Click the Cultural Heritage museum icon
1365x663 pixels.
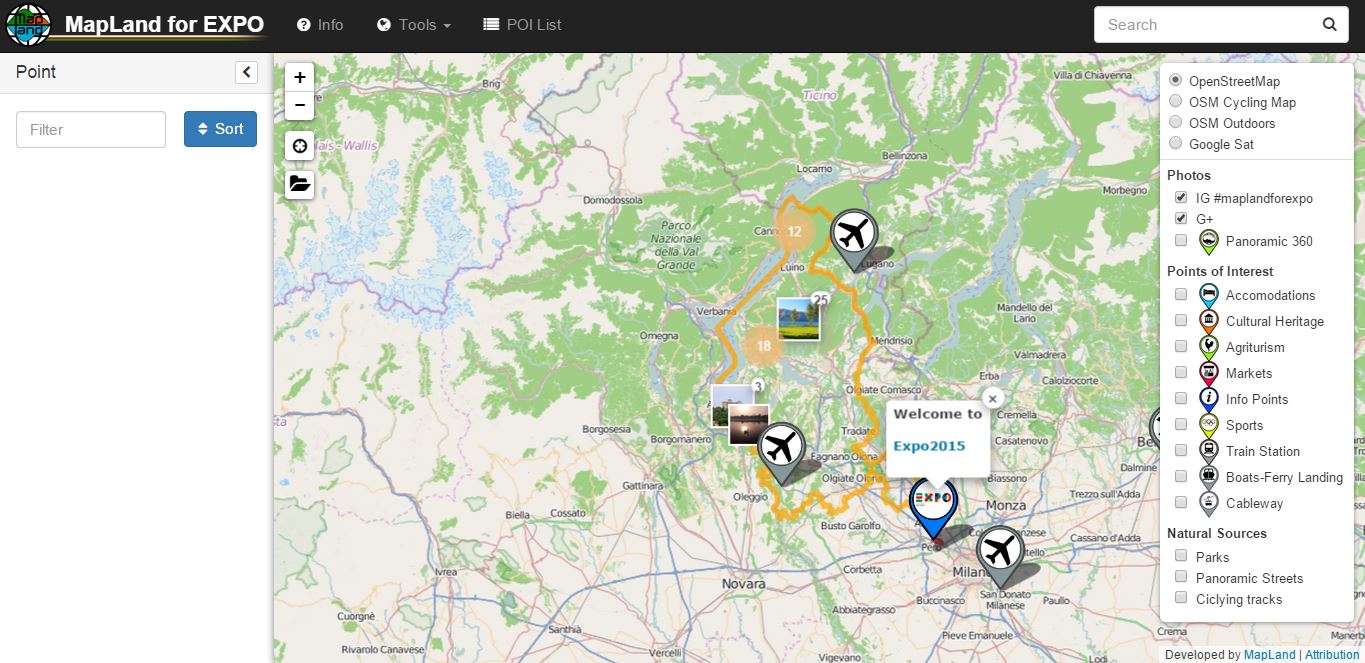pyautogui.click(x=1208, y=321)
